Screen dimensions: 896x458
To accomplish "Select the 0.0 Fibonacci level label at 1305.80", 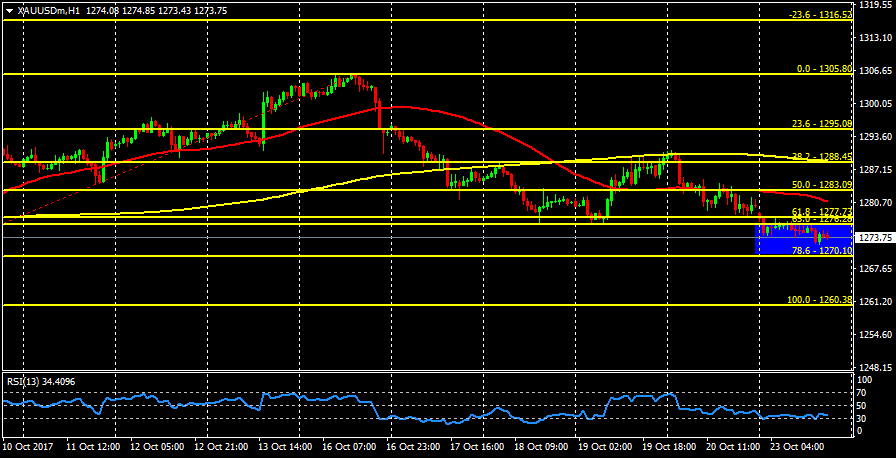I will (x=824, y=69).
